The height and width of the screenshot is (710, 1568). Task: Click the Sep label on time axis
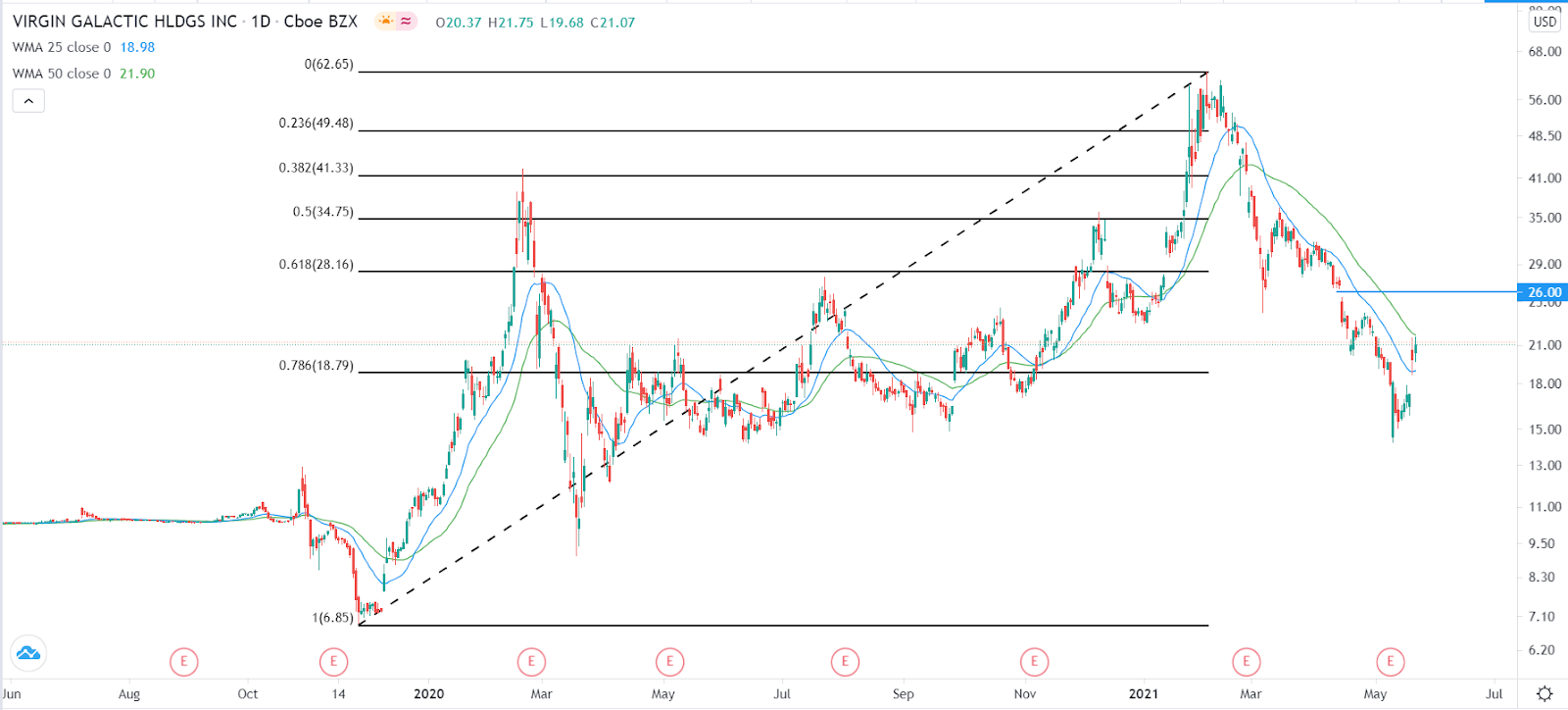point(903,694)
